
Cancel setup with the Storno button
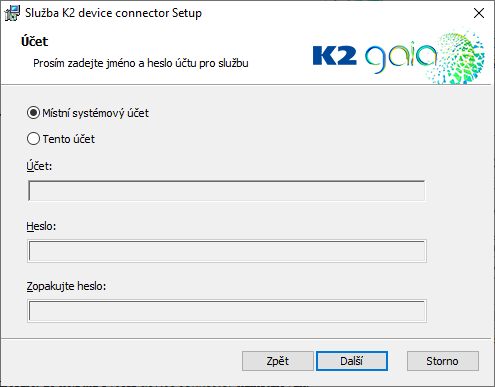pyautogui.click(x=443, y=361)
